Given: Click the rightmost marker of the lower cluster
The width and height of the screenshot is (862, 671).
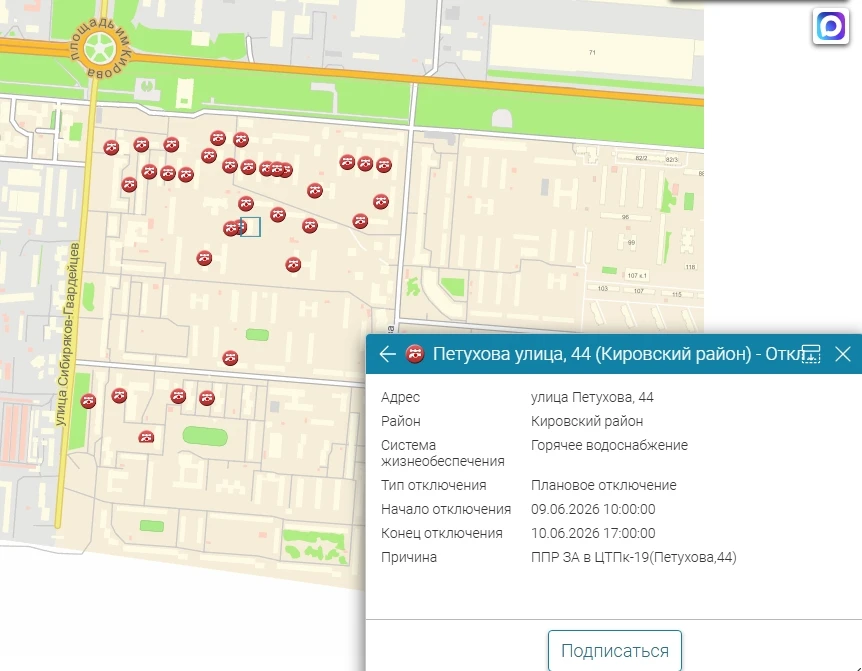Looking at the screenshot, I should point(207,398).
